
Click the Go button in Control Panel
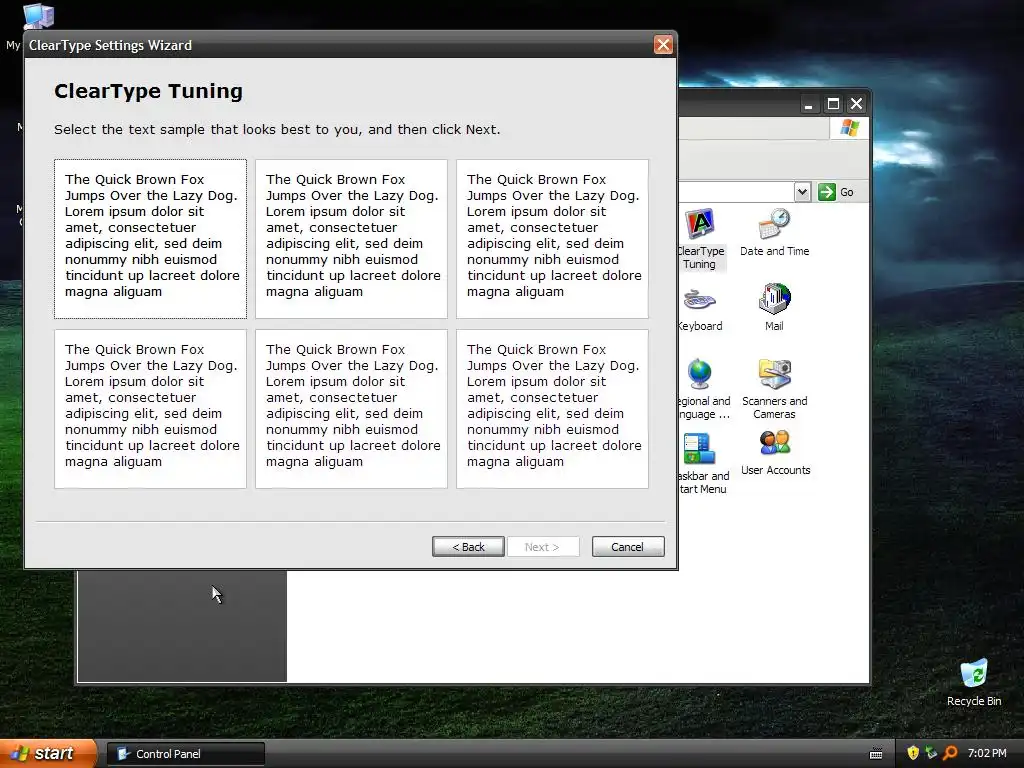(x=836, y=192)
